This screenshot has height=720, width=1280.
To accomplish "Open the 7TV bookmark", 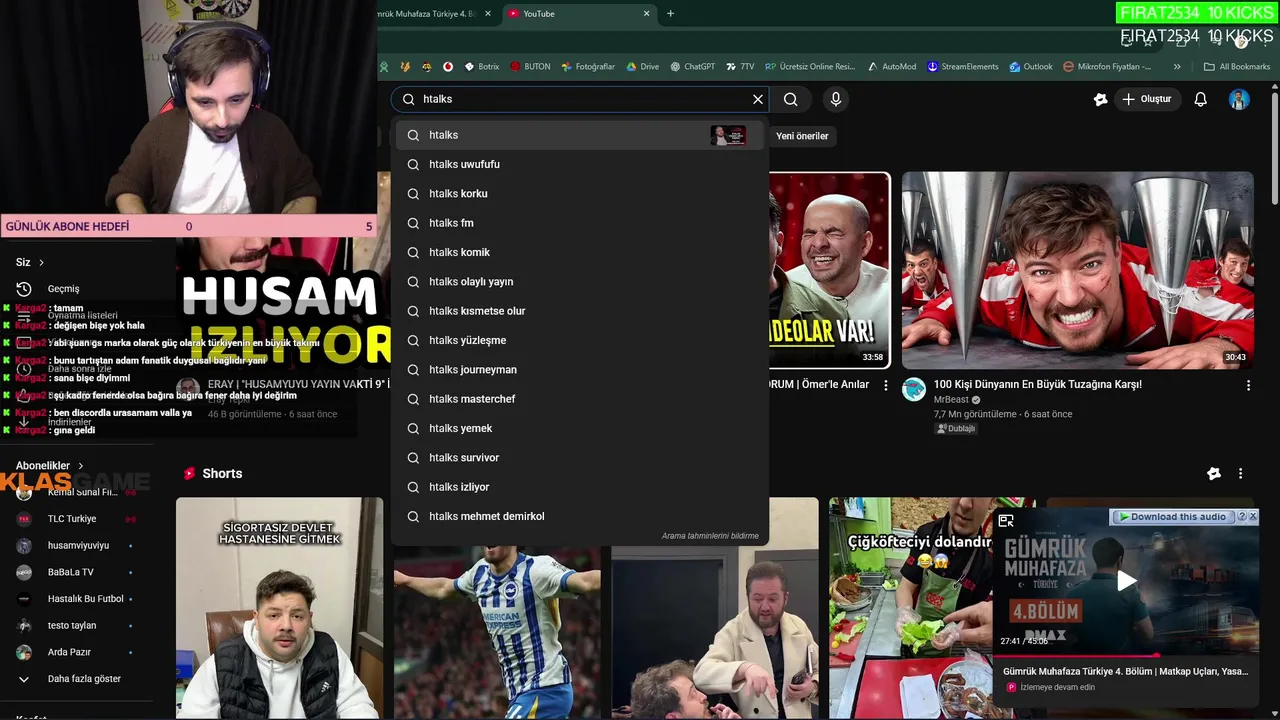I will [x=740, y=67].
